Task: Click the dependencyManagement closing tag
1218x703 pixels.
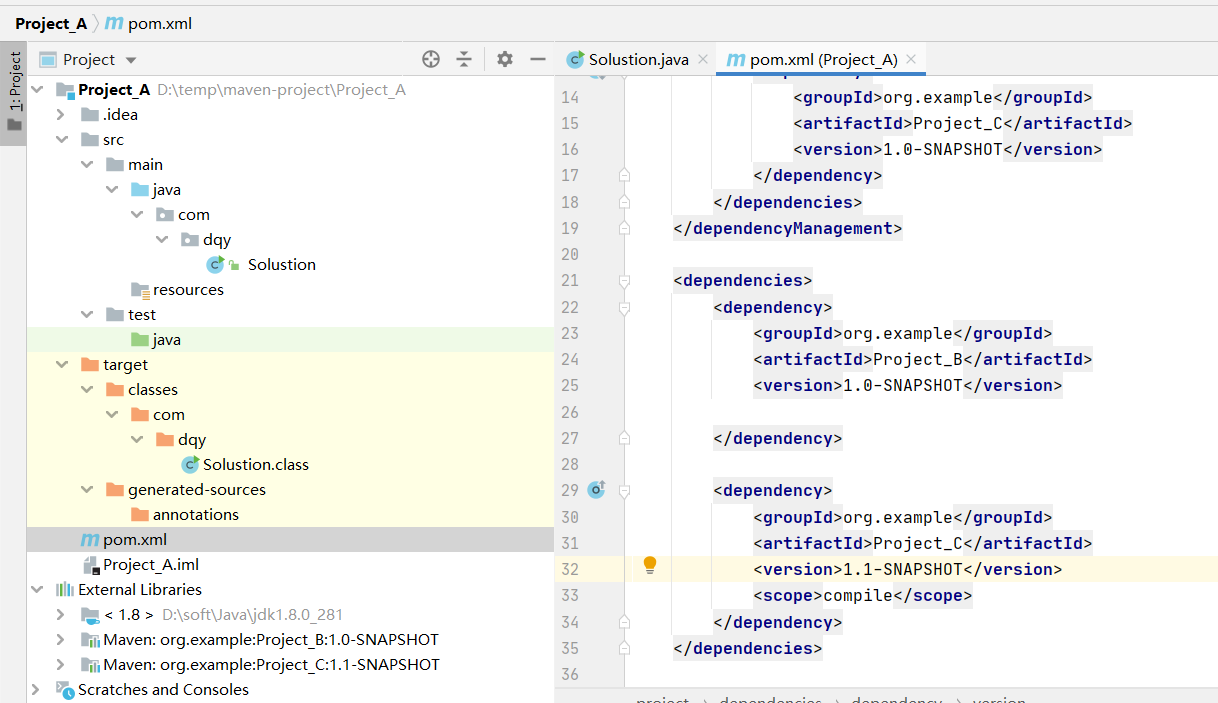Action: tap(788, 228)
